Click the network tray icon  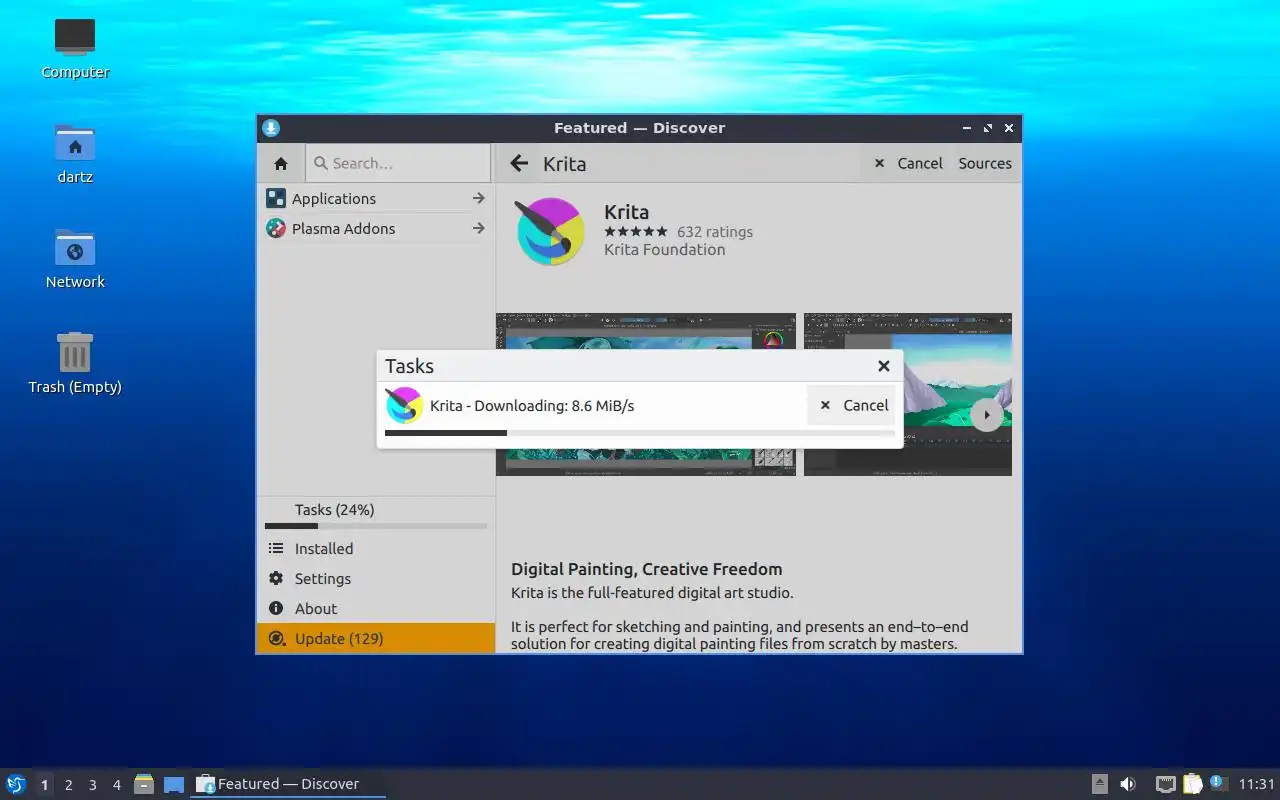pos(1165,784)
